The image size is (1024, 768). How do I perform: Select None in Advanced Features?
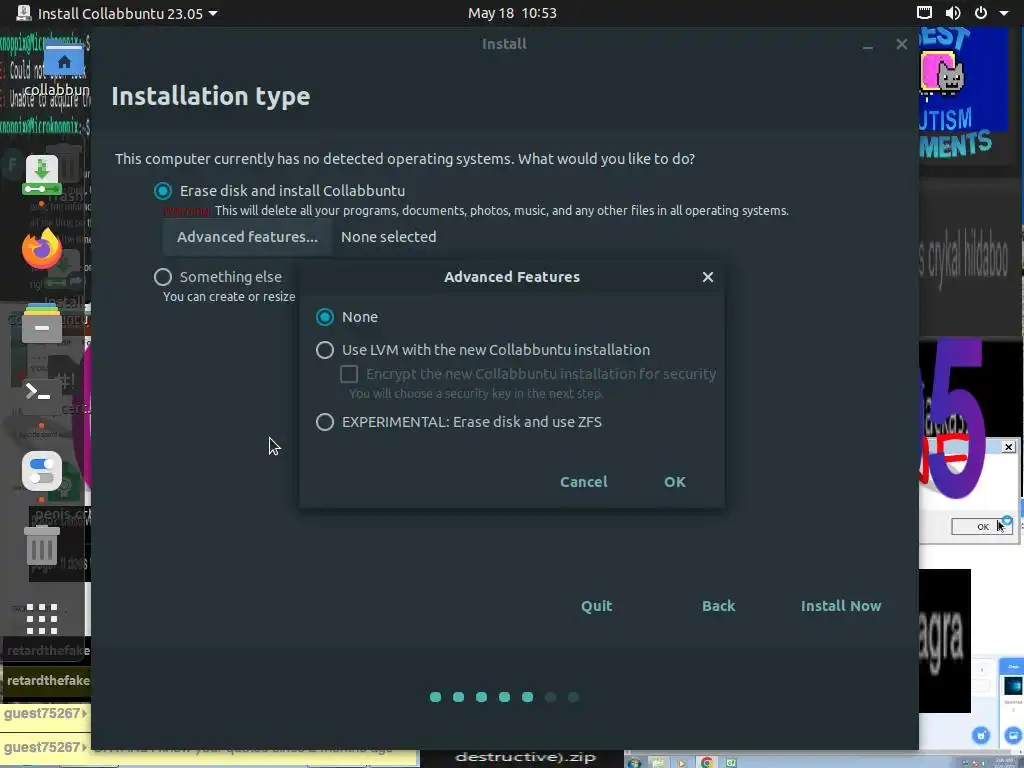pos(325,317)
